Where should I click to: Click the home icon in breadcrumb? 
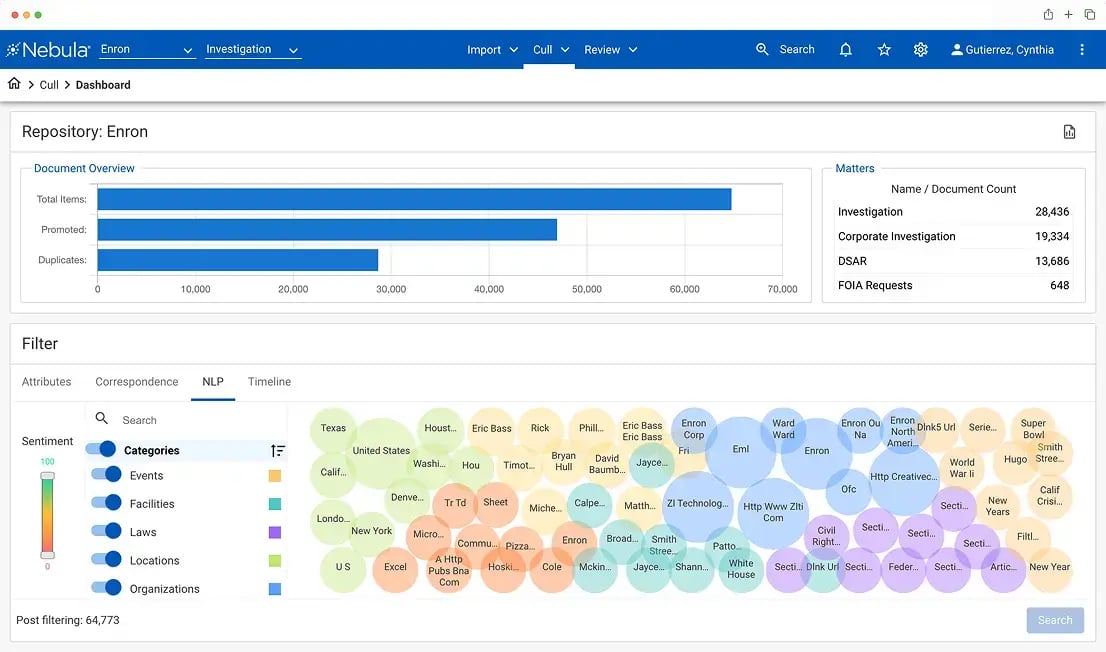(x=14, y=84)
